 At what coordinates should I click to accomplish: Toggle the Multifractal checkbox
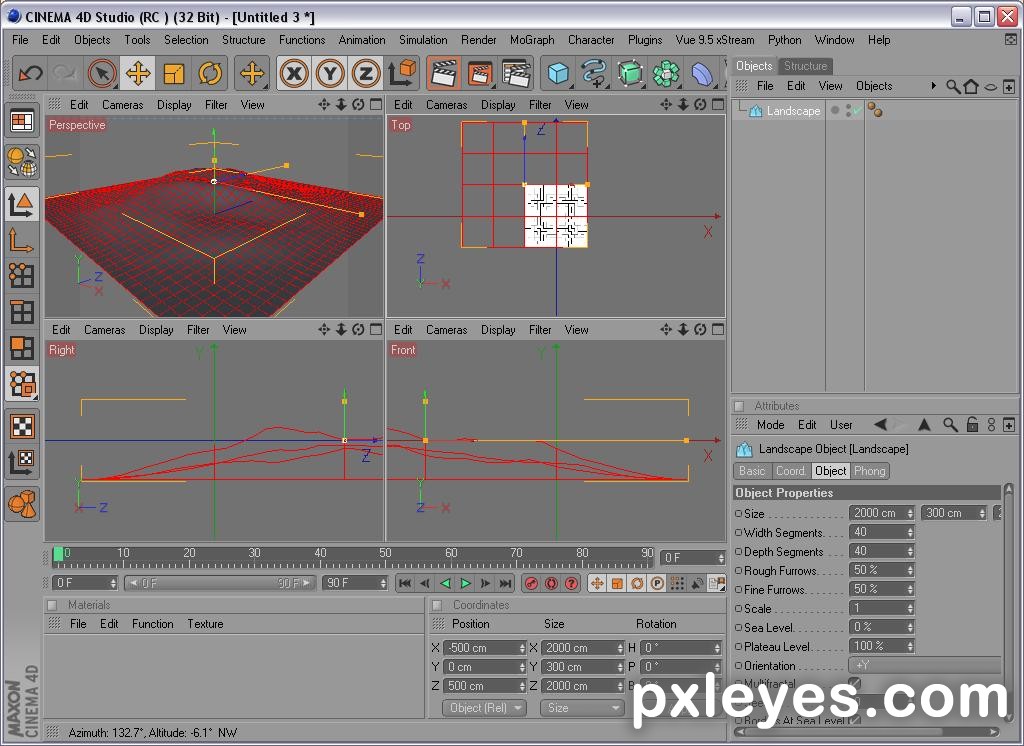tap(854, 683)
